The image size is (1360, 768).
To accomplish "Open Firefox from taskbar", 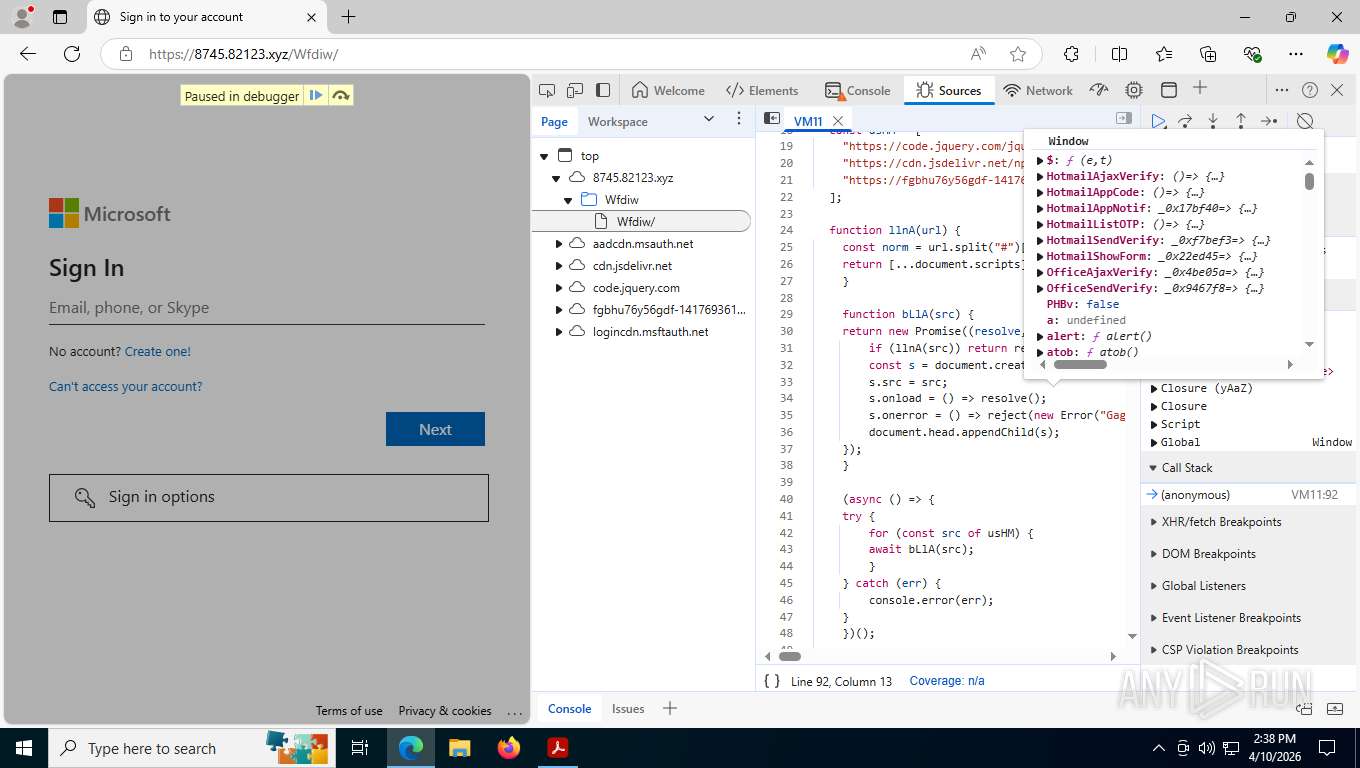I will click(x=509, y=747).
